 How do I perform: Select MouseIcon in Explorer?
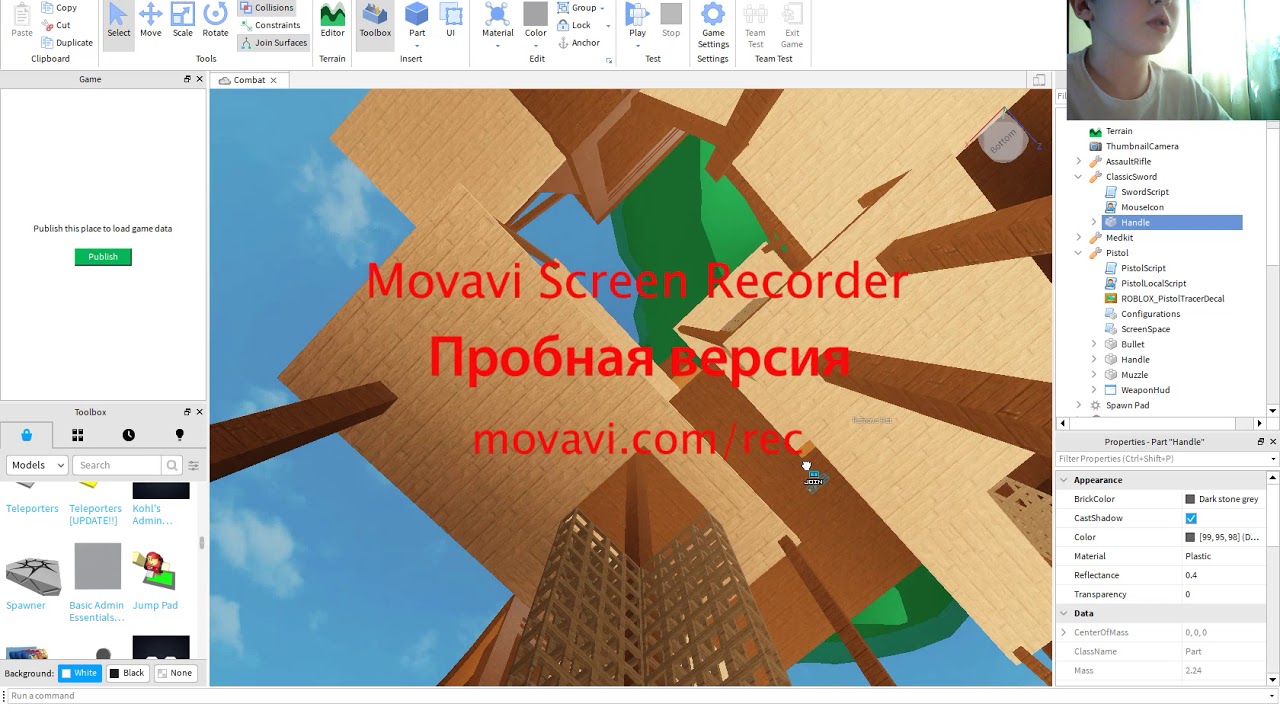coord(1142,207)
